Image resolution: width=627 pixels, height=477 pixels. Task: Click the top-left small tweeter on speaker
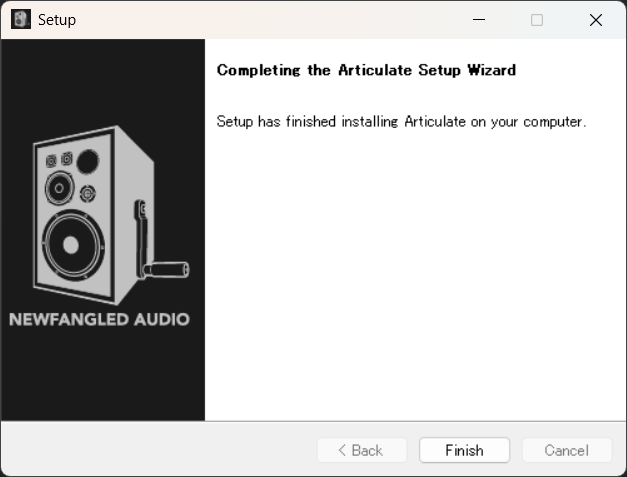(51, 160)
